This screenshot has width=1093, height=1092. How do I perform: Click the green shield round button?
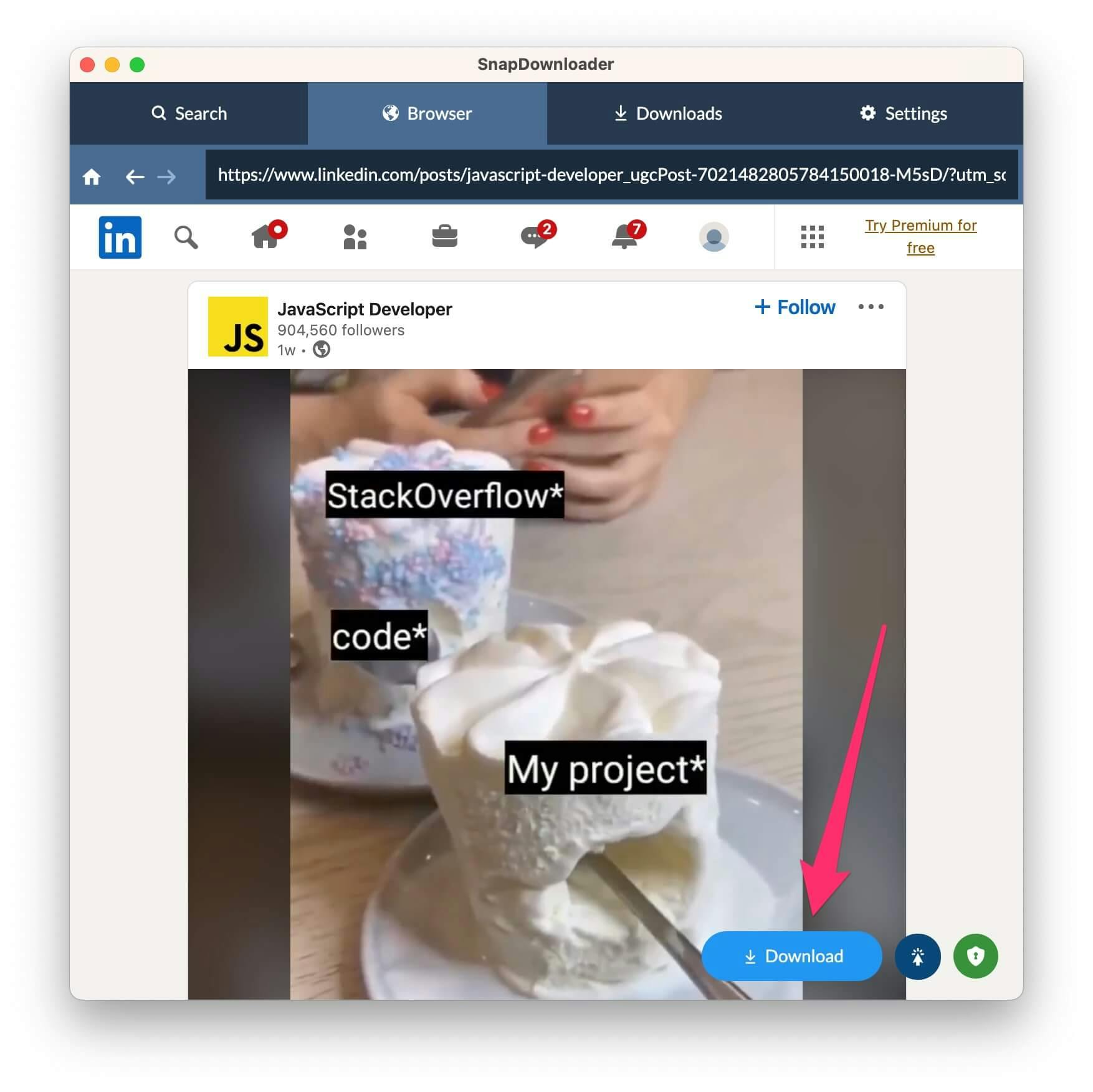(x=976, y=956)
